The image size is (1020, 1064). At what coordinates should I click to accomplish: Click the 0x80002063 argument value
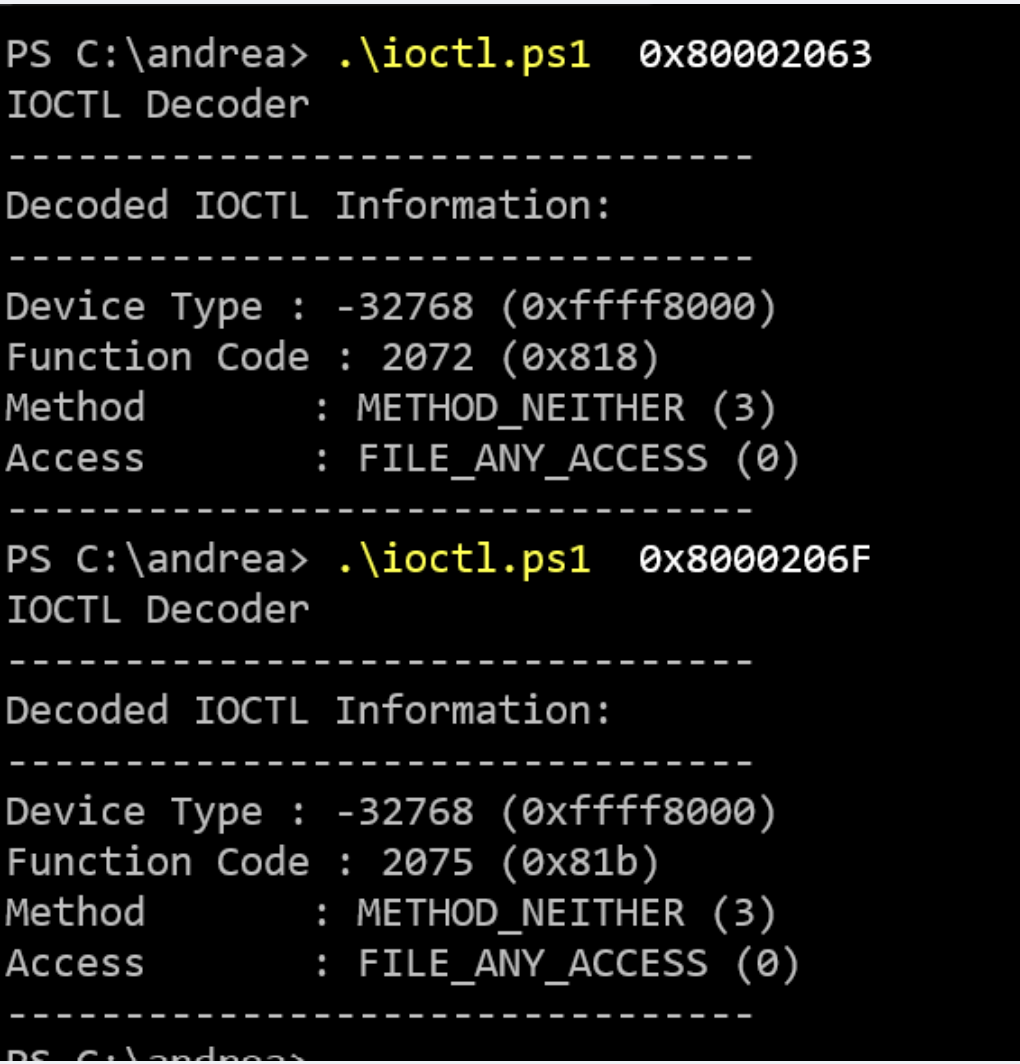(755, 54)
